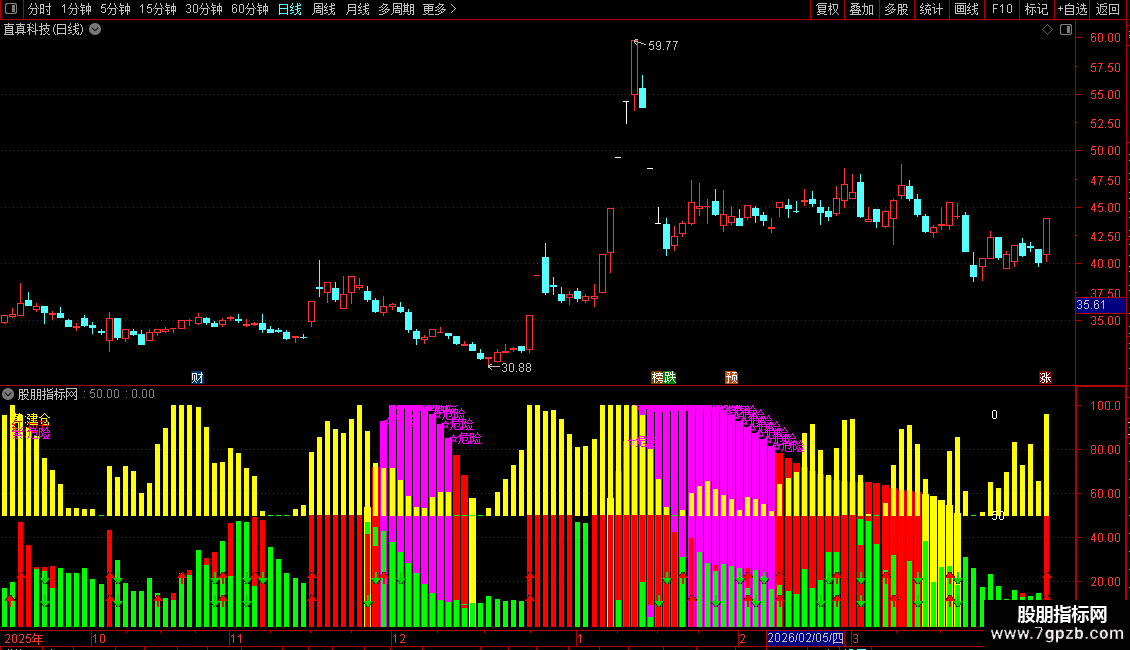Open F10 company info
The width and height of the screenshot is (1130, 650).
1002,9
